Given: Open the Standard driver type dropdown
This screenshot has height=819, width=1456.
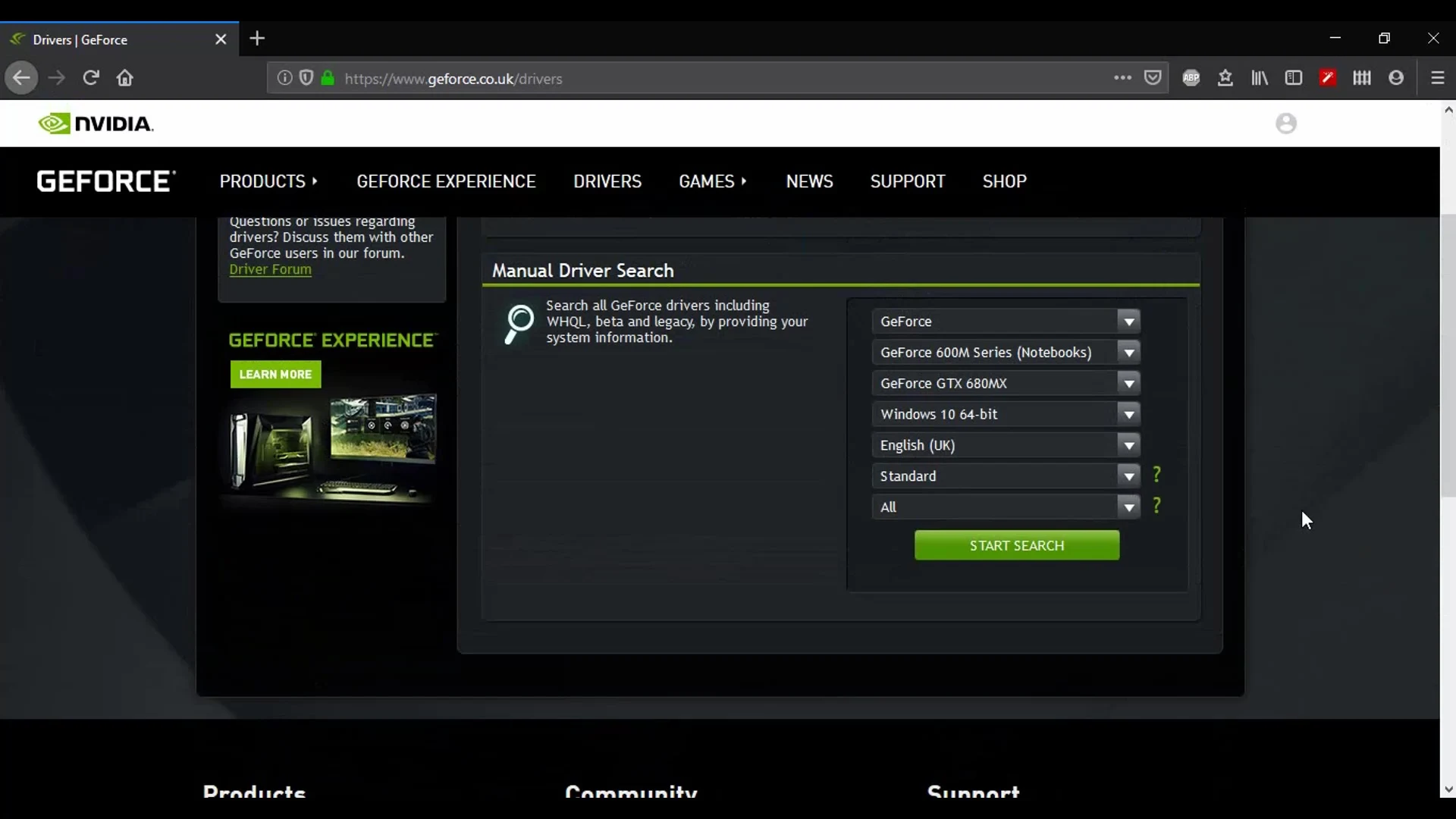Looking at the screenshot, I should (x=1006, y=476).
